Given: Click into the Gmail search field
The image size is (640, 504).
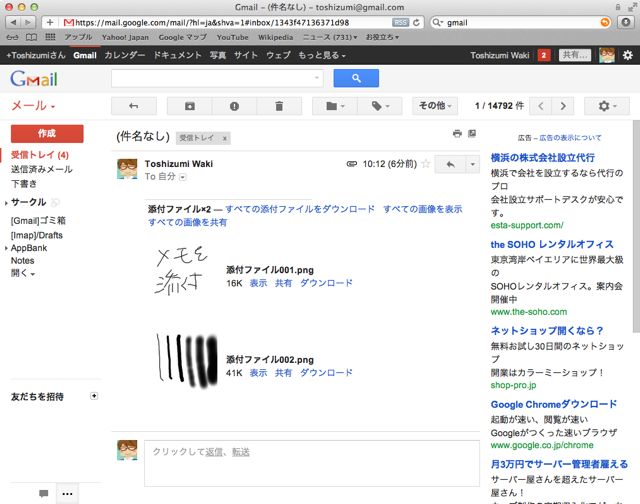Looking at the screenshot, I should 212,78.
